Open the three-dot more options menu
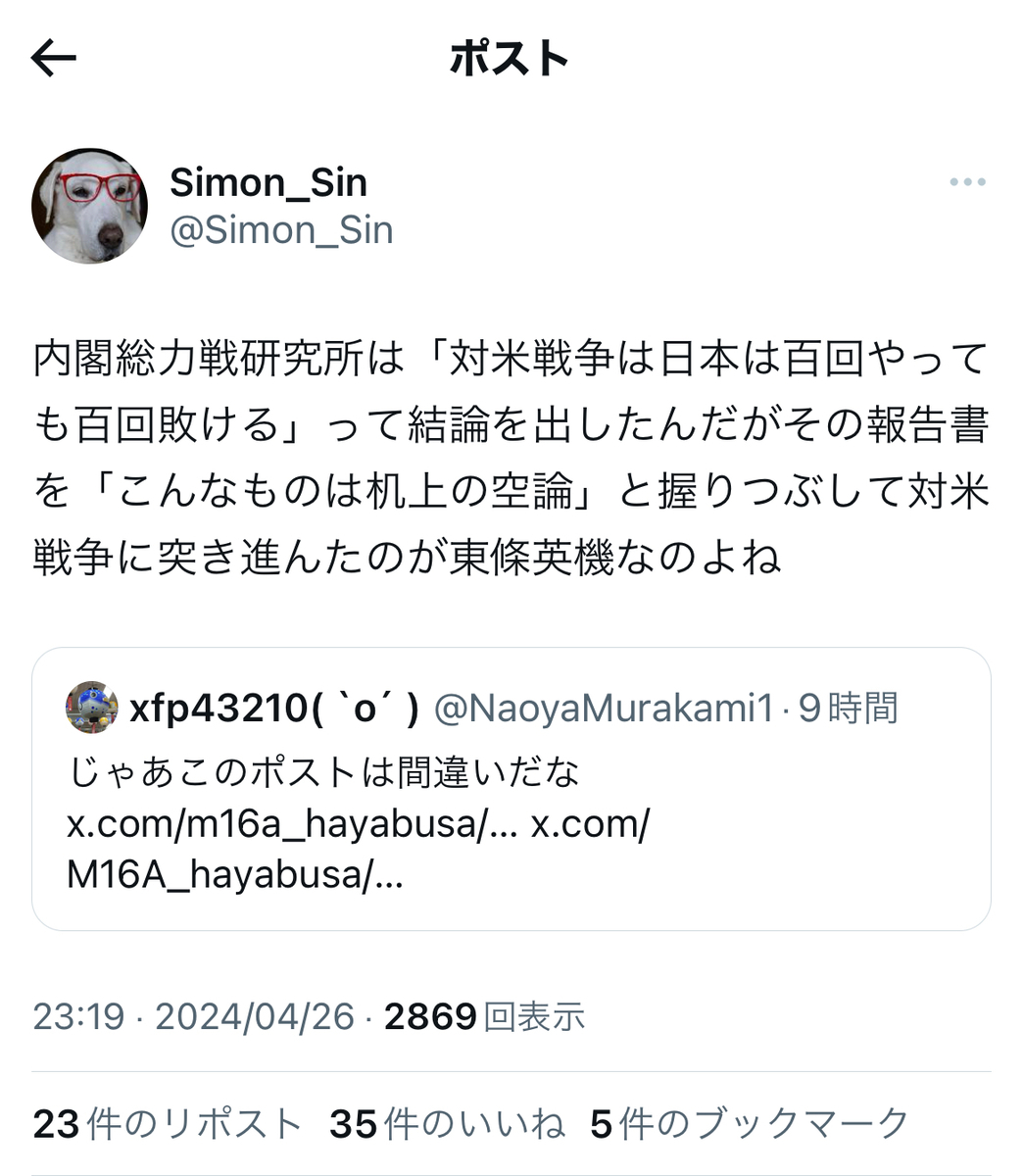 pyautogui.click(x=967, y=182)
